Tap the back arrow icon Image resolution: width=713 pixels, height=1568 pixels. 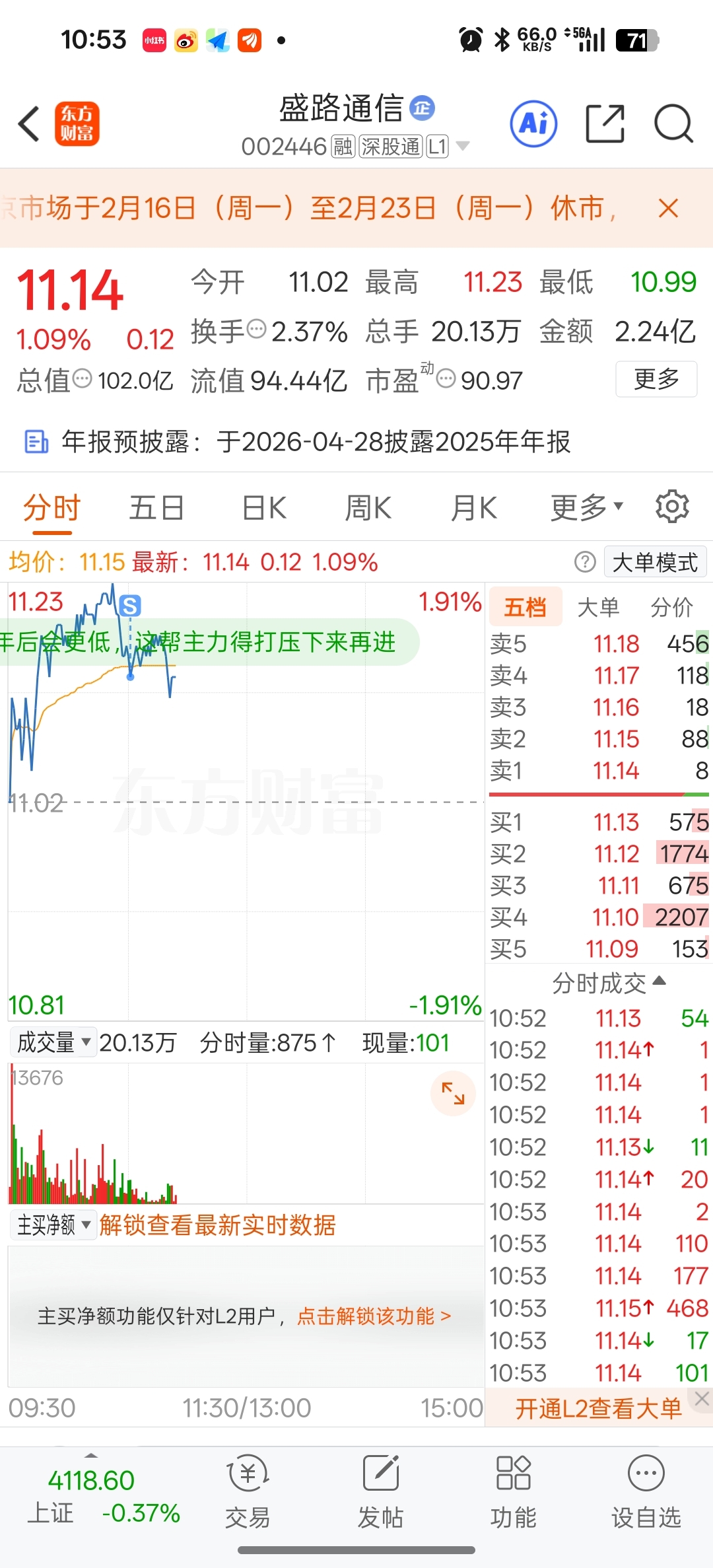[29, 124]
